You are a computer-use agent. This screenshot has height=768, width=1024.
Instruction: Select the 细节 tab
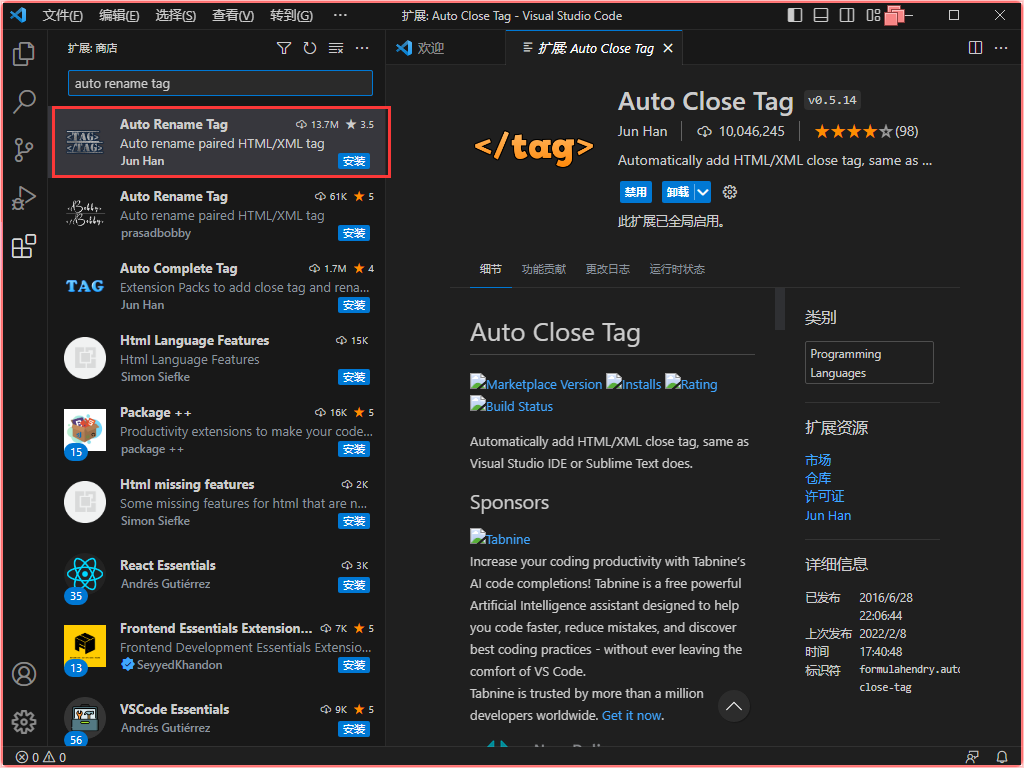point(490,269)
